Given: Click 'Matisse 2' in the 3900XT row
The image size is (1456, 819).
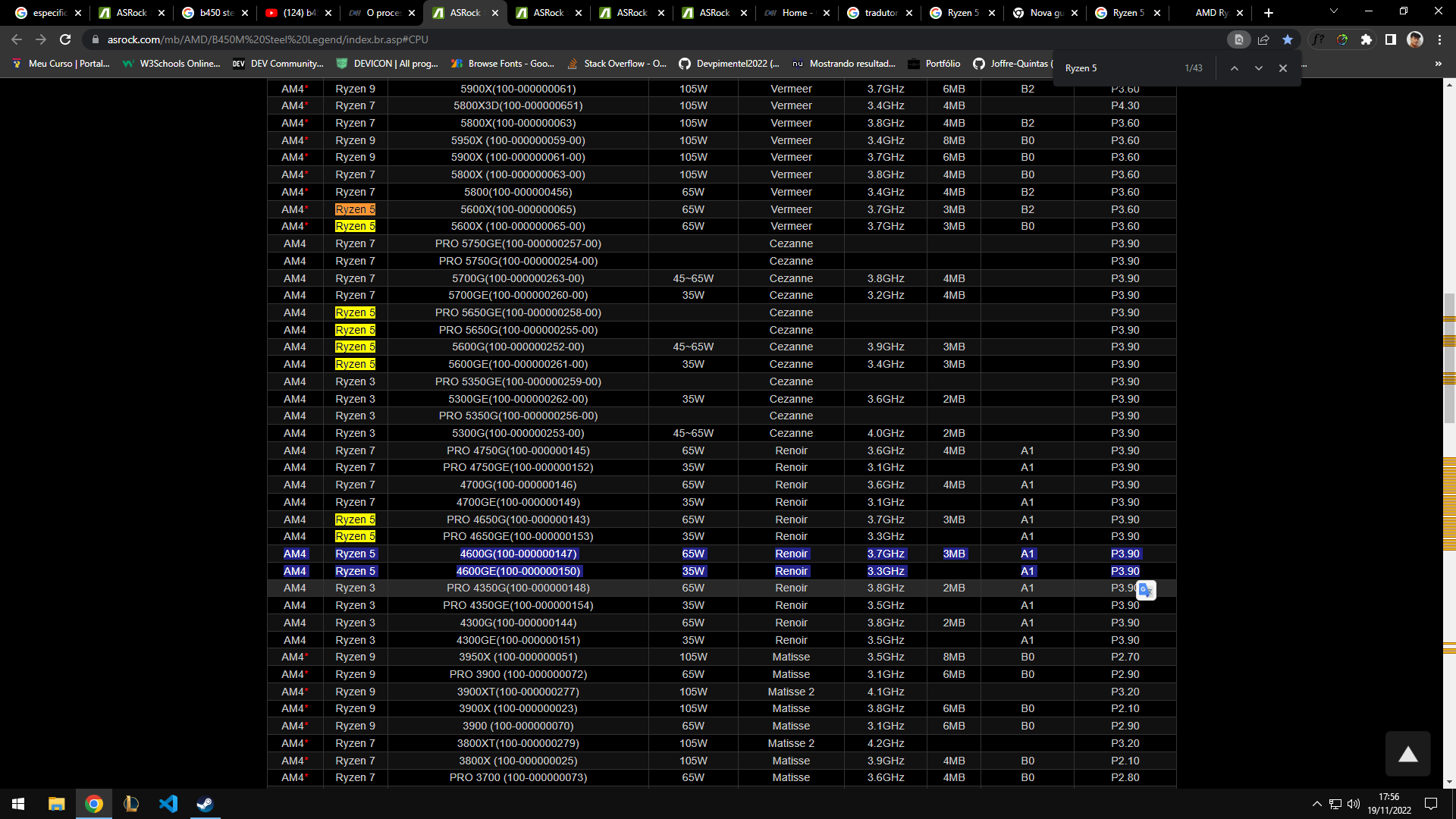Looking at the screenshot, I should click(x=791, y=692).
